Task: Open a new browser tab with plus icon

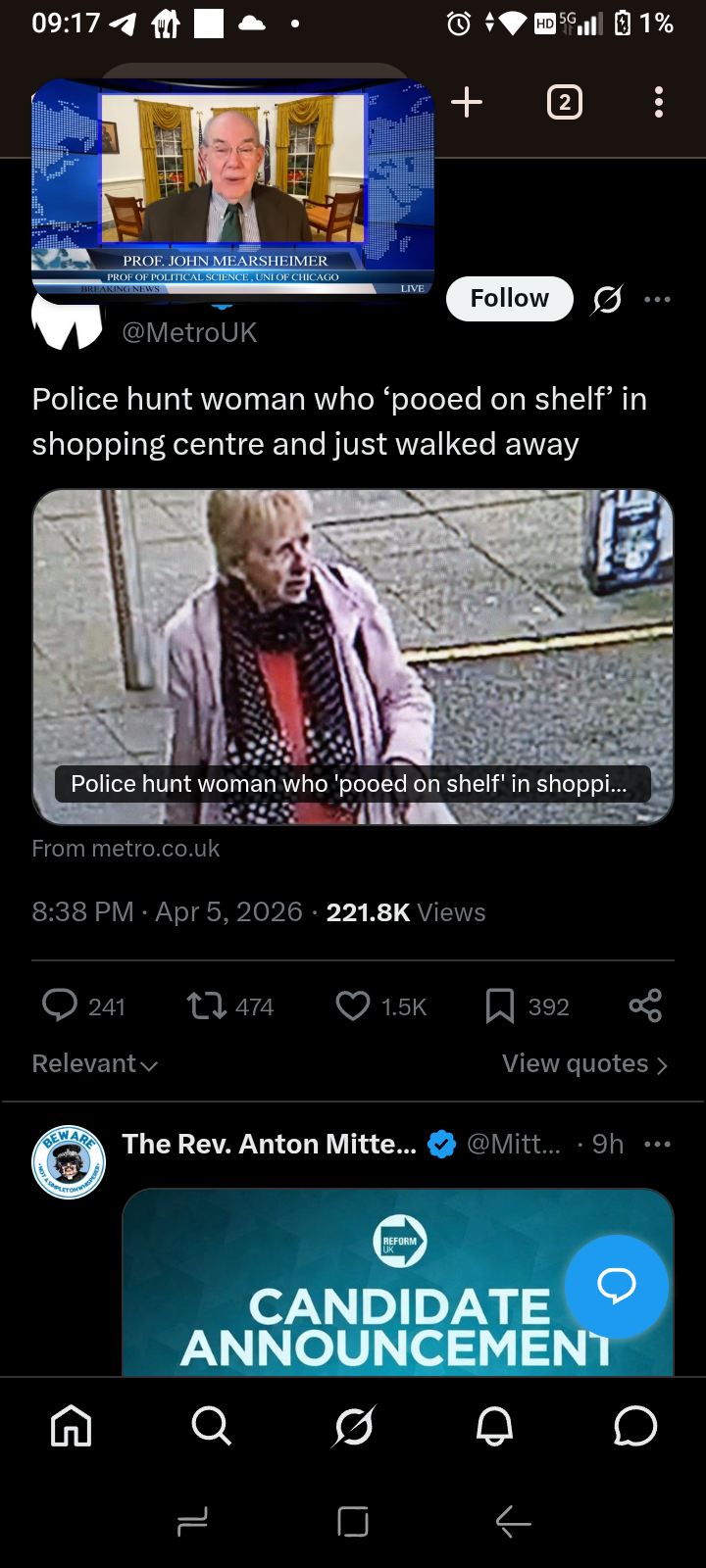Action: coord(467,102)
